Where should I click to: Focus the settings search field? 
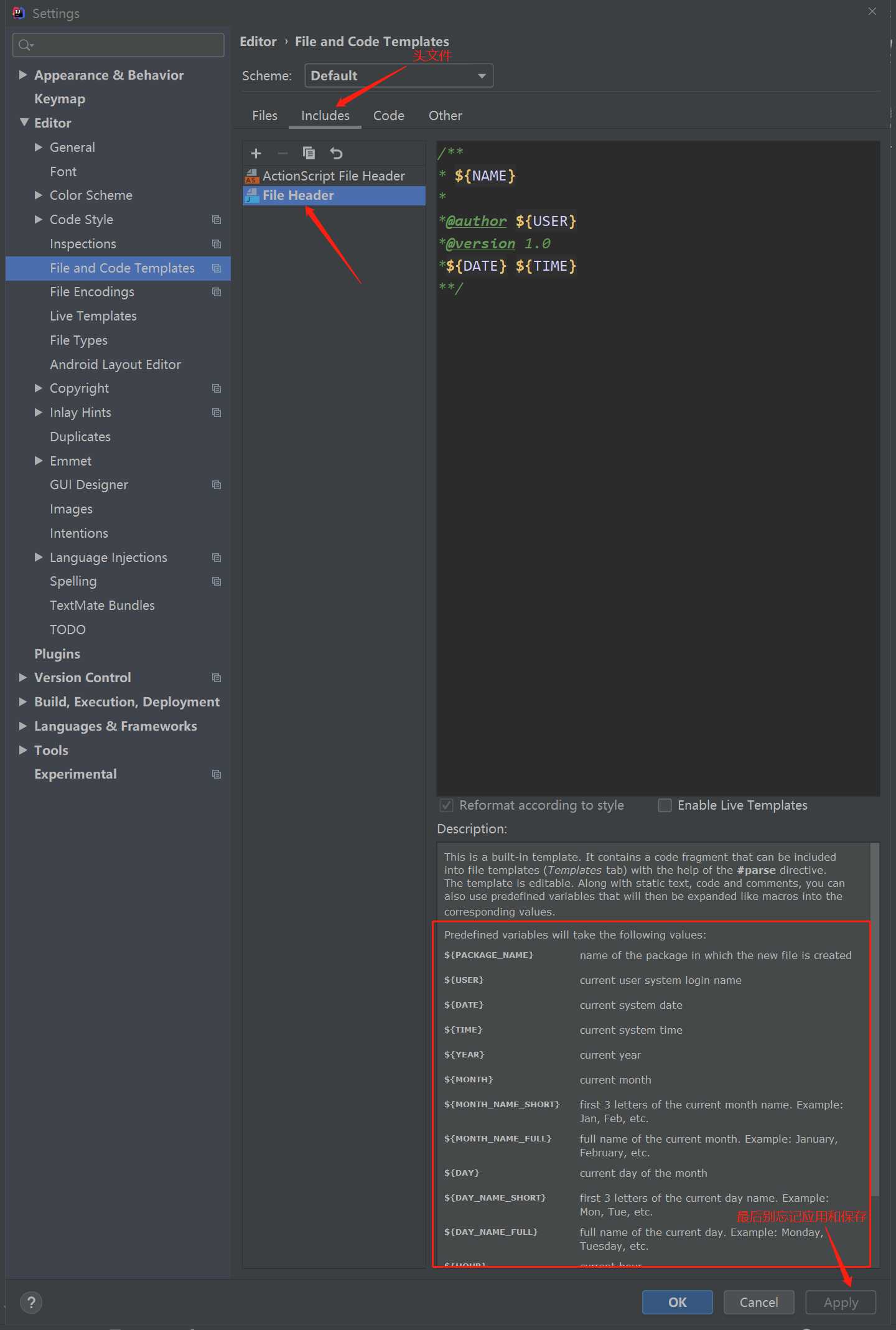point(118,45)
